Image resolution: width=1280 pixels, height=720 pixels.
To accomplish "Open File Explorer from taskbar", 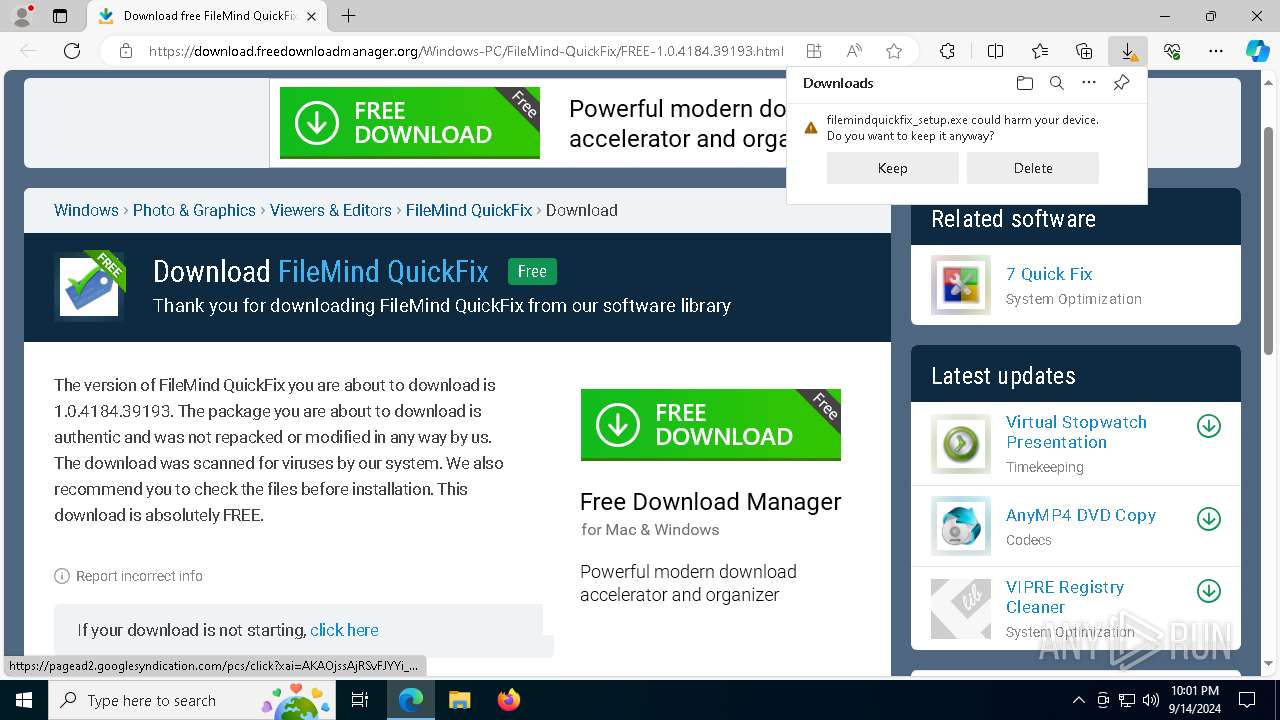I will (x=459, y=700).
